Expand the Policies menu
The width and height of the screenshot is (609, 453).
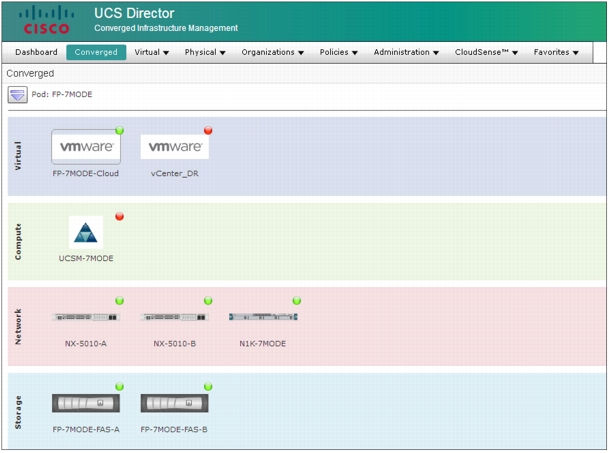tap(338, 52)
